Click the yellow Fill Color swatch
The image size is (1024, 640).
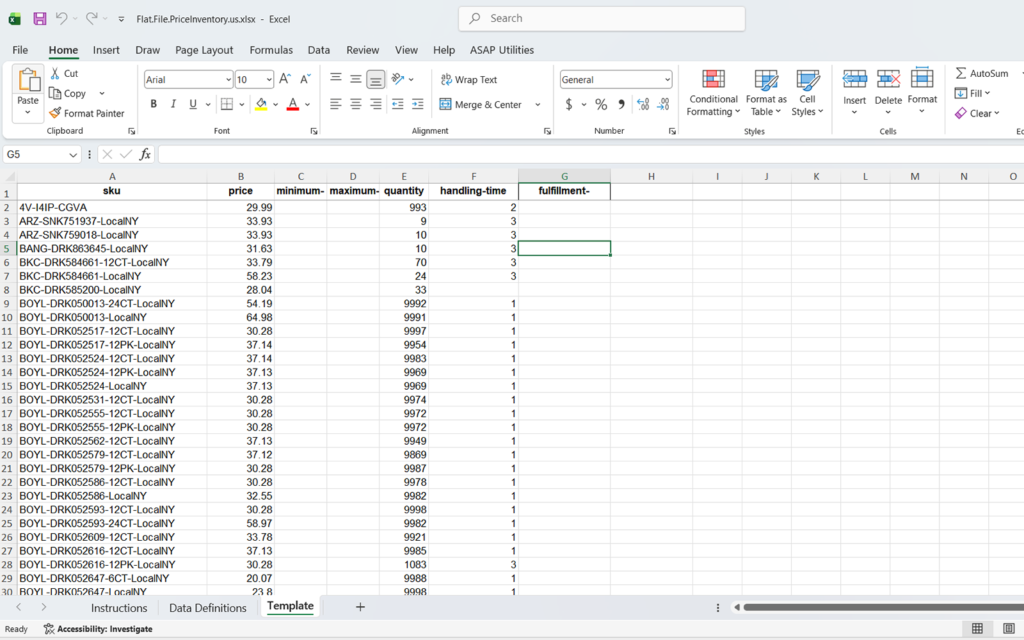(261, 104)
